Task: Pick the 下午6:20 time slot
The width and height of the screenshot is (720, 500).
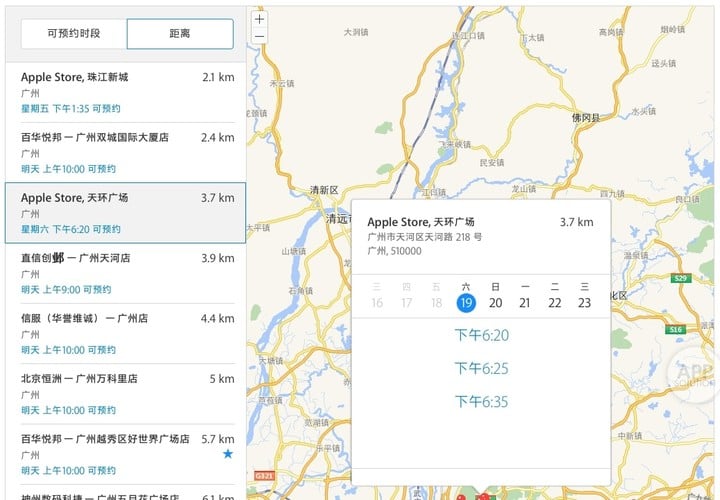Action: point(481,335)
